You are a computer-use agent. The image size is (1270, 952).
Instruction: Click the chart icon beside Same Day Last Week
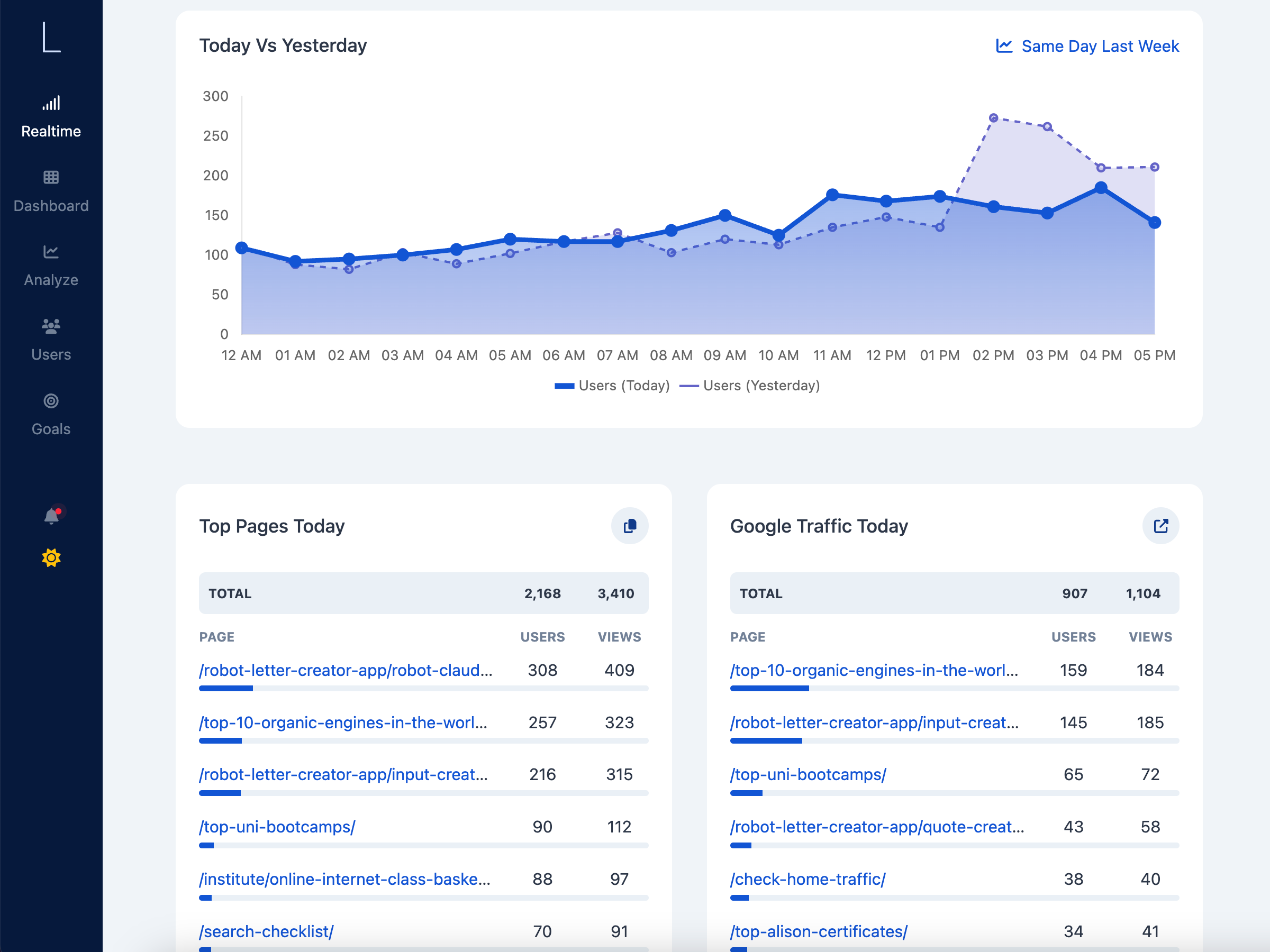click(1004, 46)
